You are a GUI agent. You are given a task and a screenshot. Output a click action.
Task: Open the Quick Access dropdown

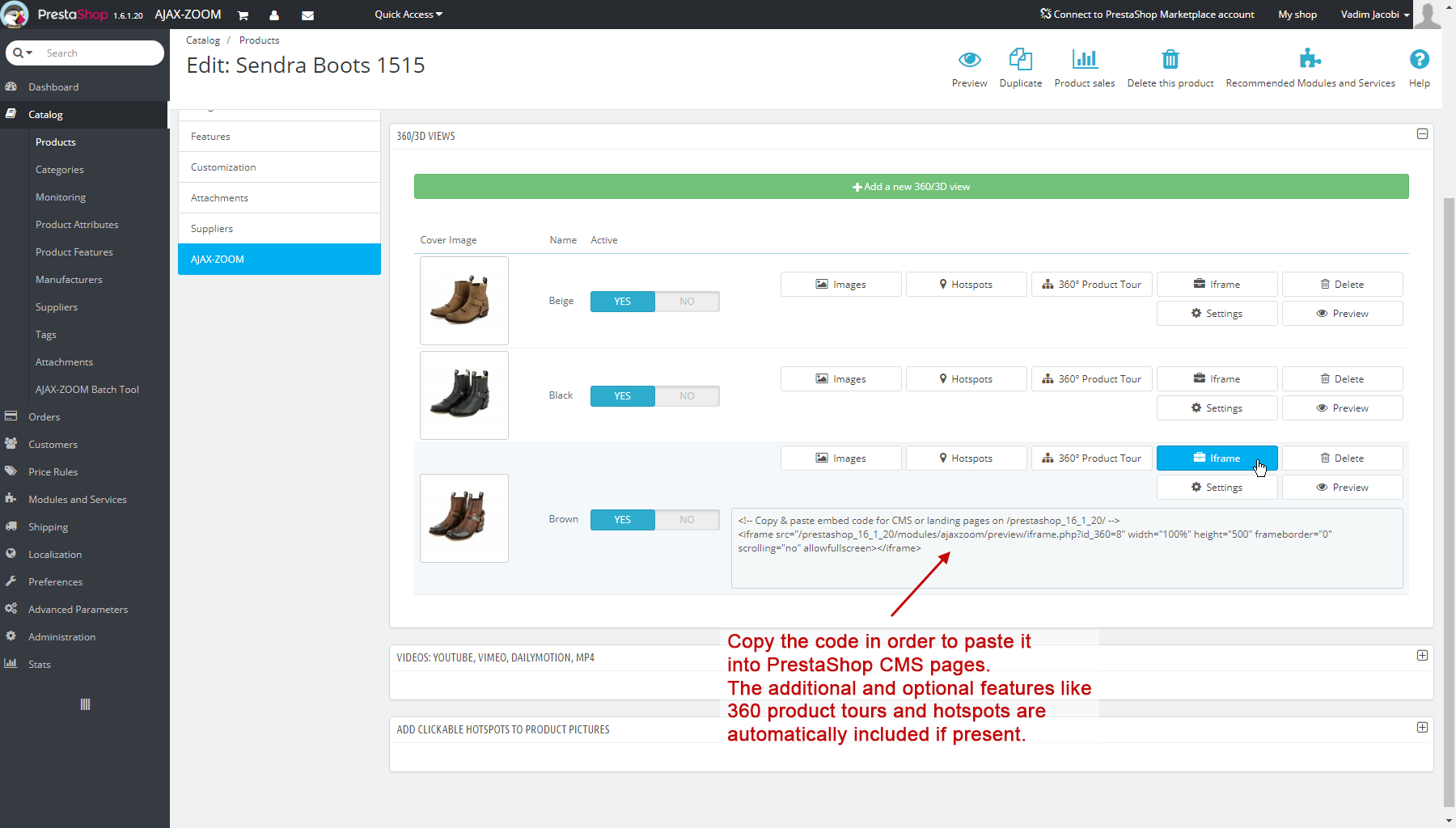tap(408, 15)
